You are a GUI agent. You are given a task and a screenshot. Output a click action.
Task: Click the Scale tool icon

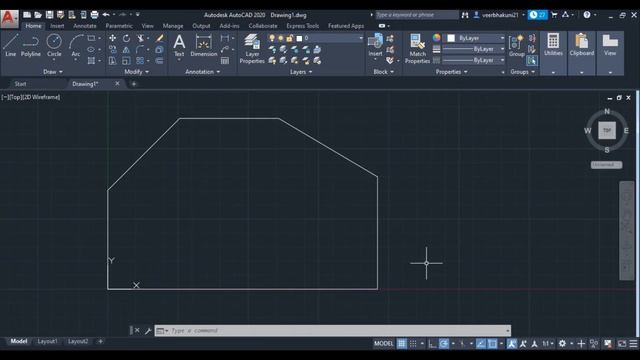(127, 61)
